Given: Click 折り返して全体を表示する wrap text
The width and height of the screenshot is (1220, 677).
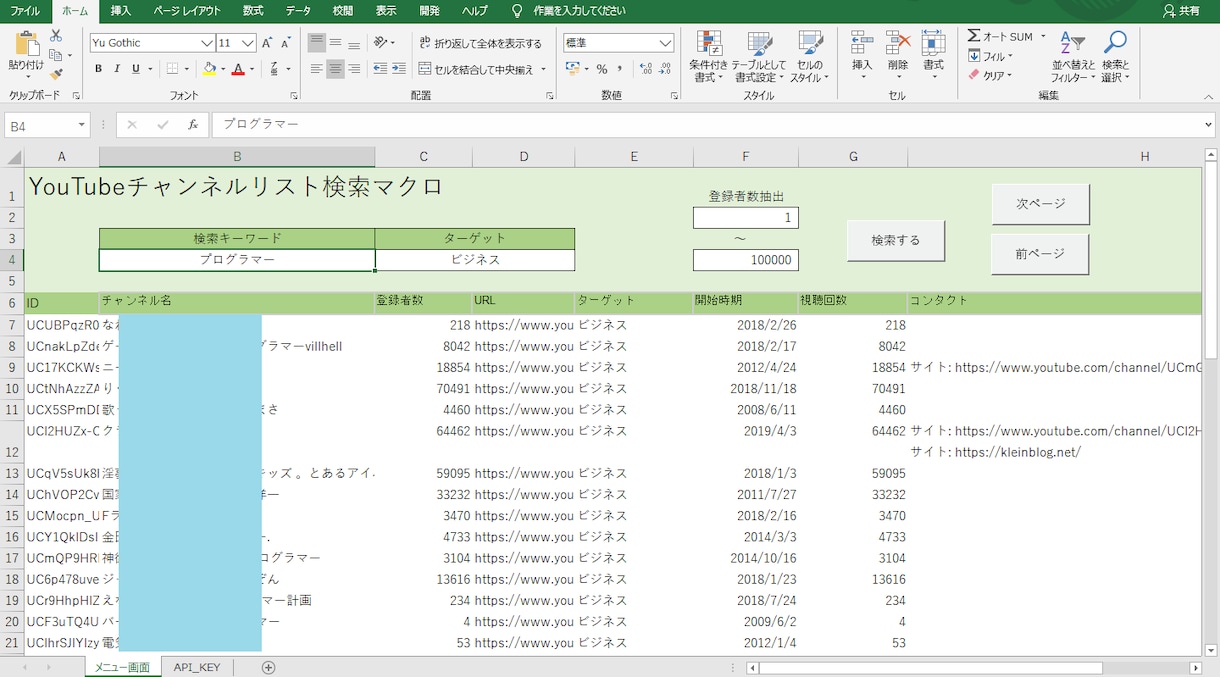Looking at the screenshot, I should coord(480,43).
